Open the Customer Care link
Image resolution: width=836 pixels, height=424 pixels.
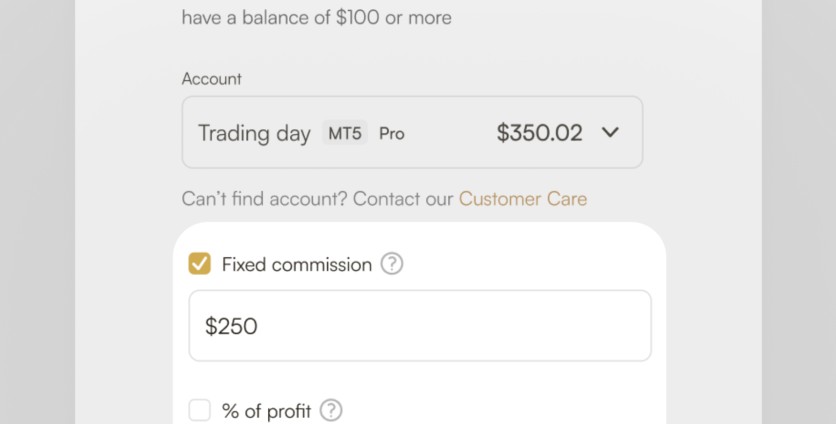(x=523, y=199)
